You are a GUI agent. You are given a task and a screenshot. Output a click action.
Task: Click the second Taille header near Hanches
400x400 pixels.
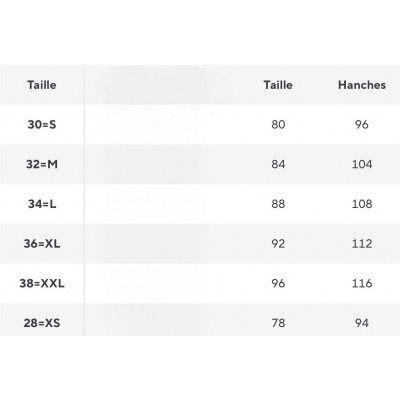[x=278, y=85]
